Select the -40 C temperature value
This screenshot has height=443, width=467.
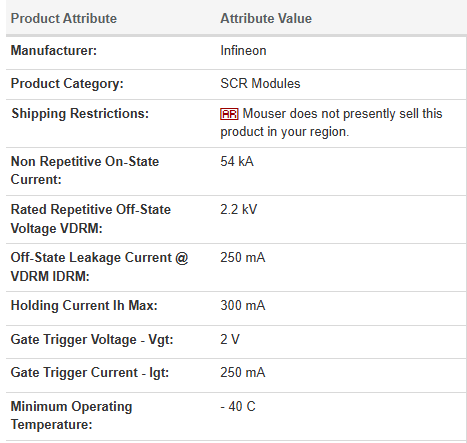(238, 406)
